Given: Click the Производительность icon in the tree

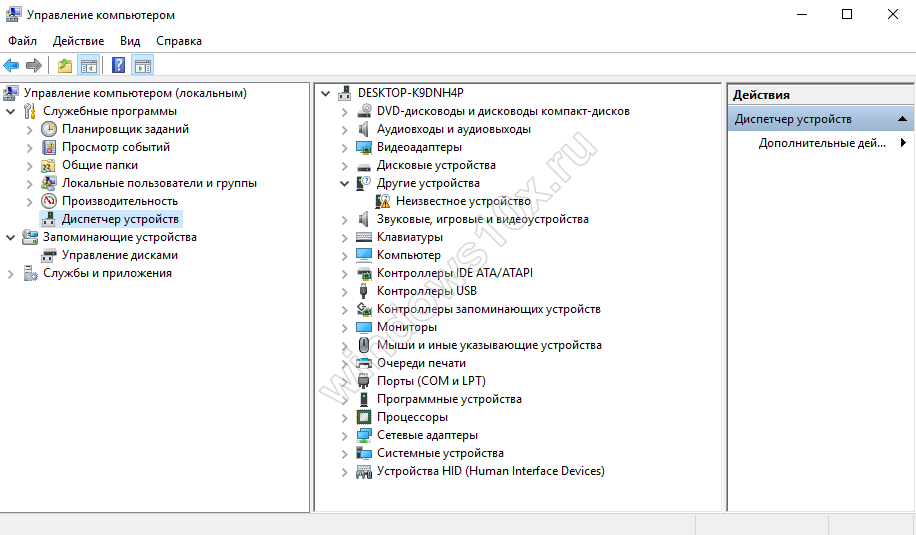Looking at the screenshot, I should pos(49,201).
